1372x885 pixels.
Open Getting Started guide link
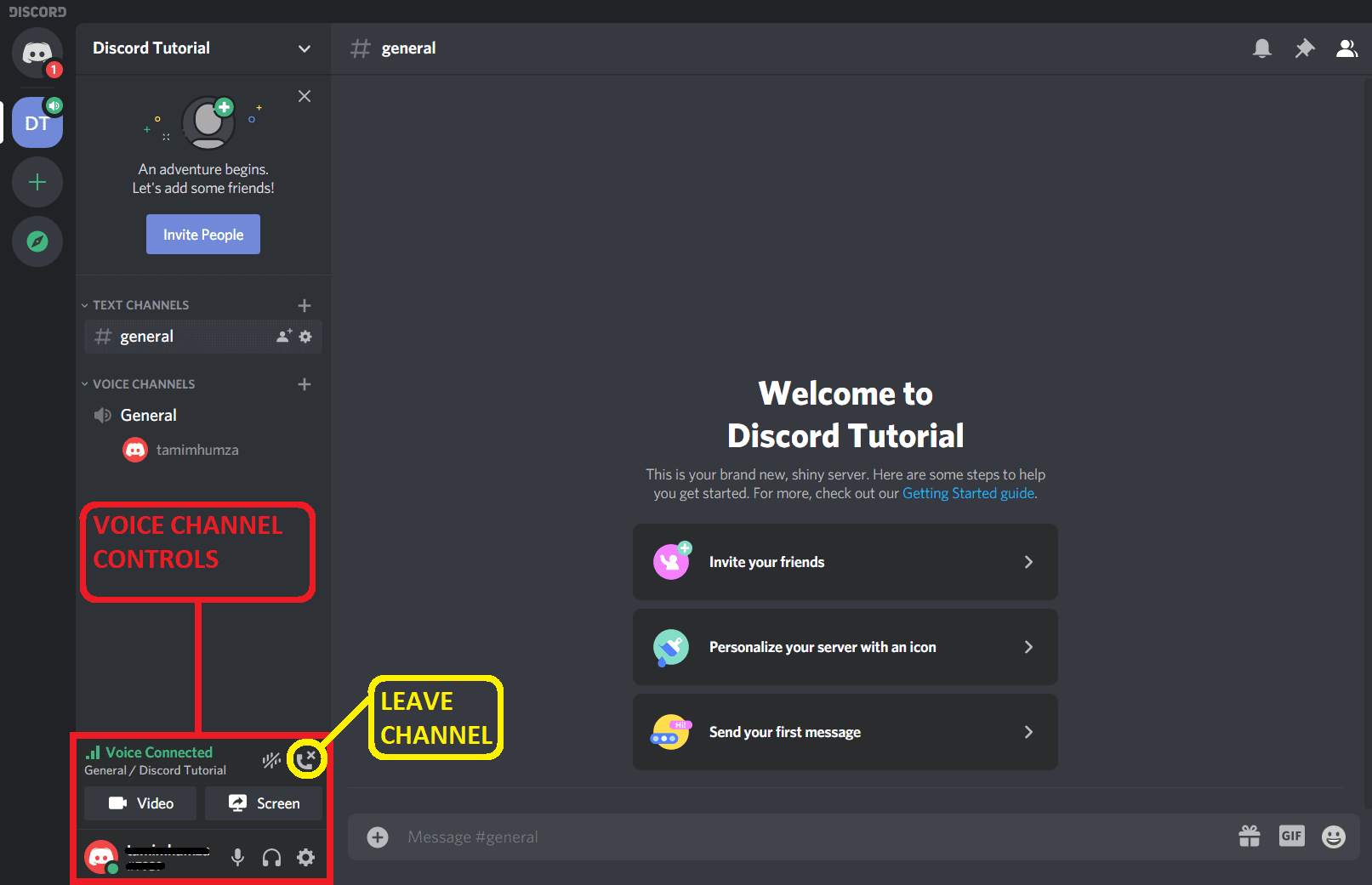tap(968, 493)
